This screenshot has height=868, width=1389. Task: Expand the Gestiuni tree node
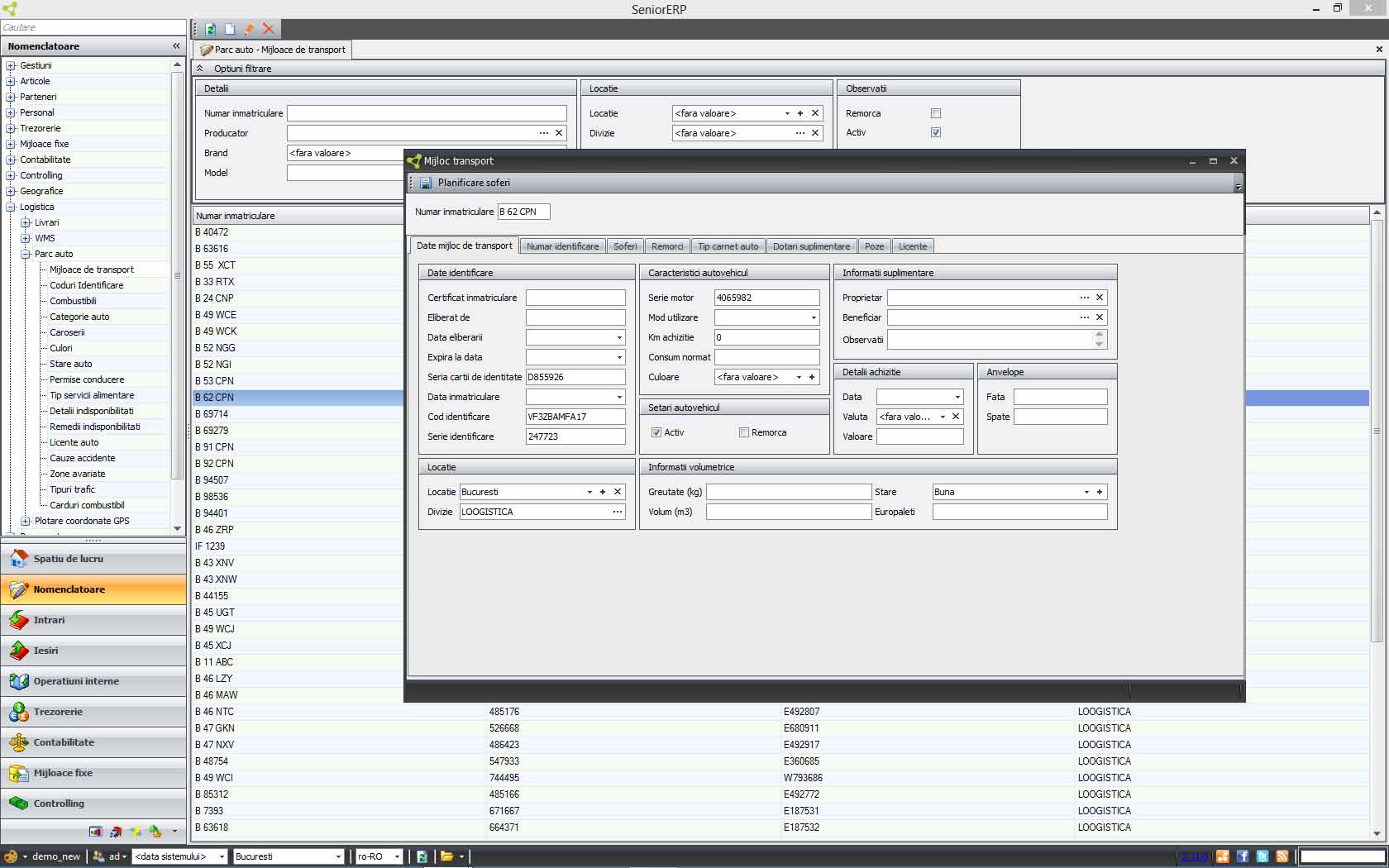tap(11, 65)
